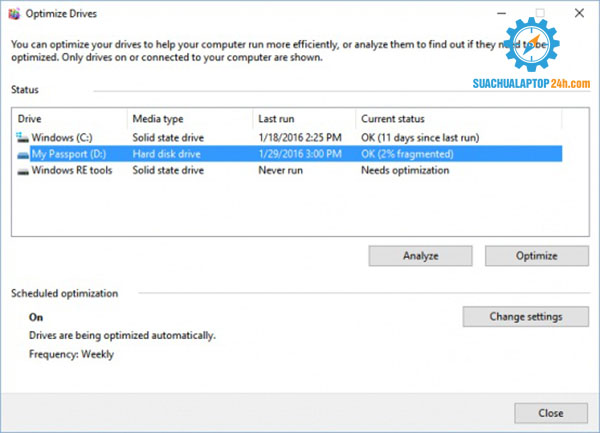This screenshot has height=433, width=600.
Task: Click the Analyze button
Action: tap(420, 256)
